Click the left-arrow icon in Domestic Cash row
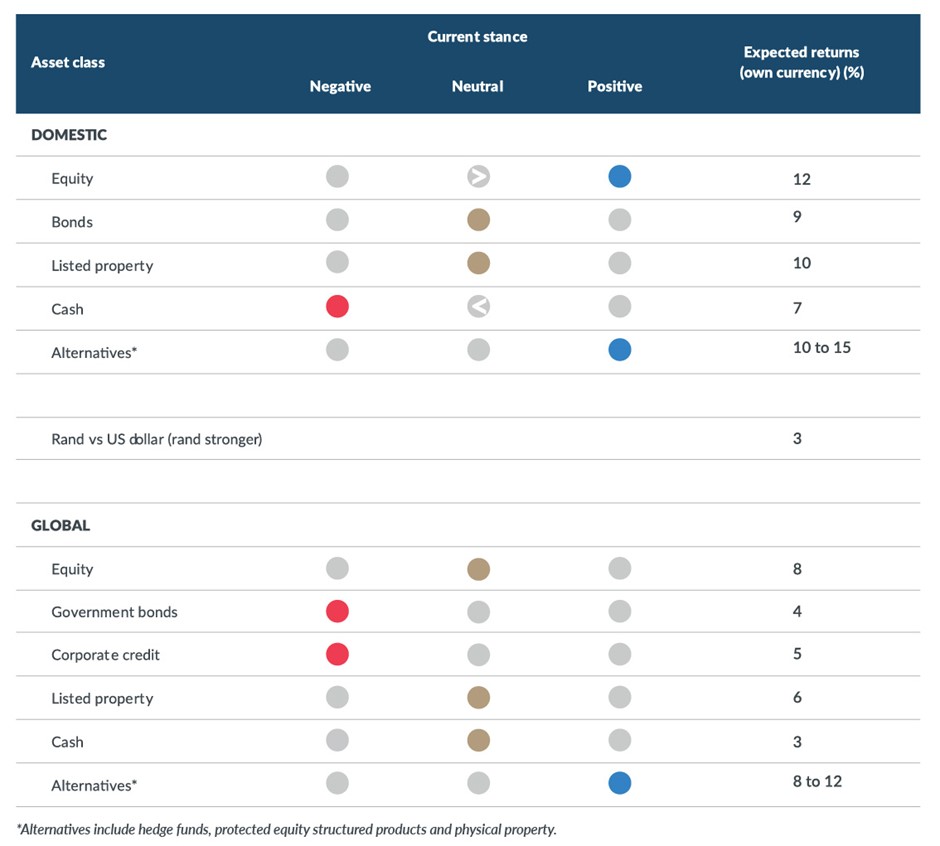The height and width of the screenshot is (846, 940). [478, 307]
